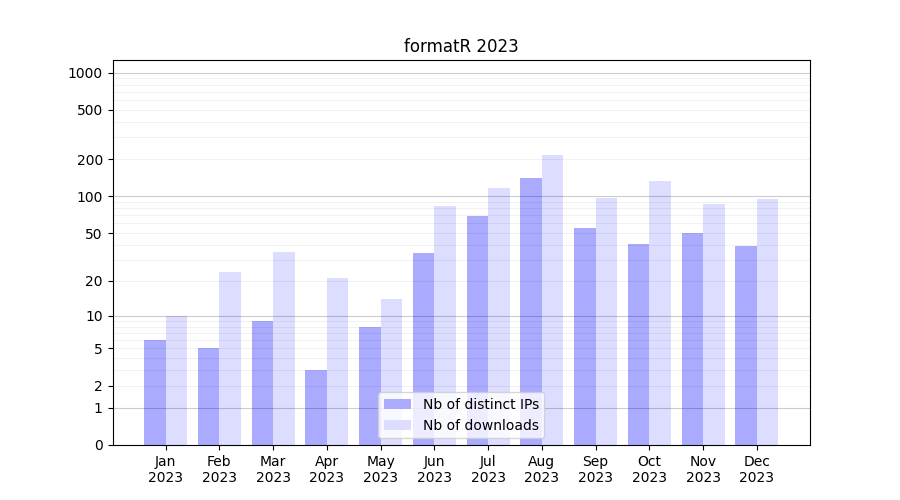Select the April downloads bar
The height and width of the screenshot is (500, 900).
point(337,361)
